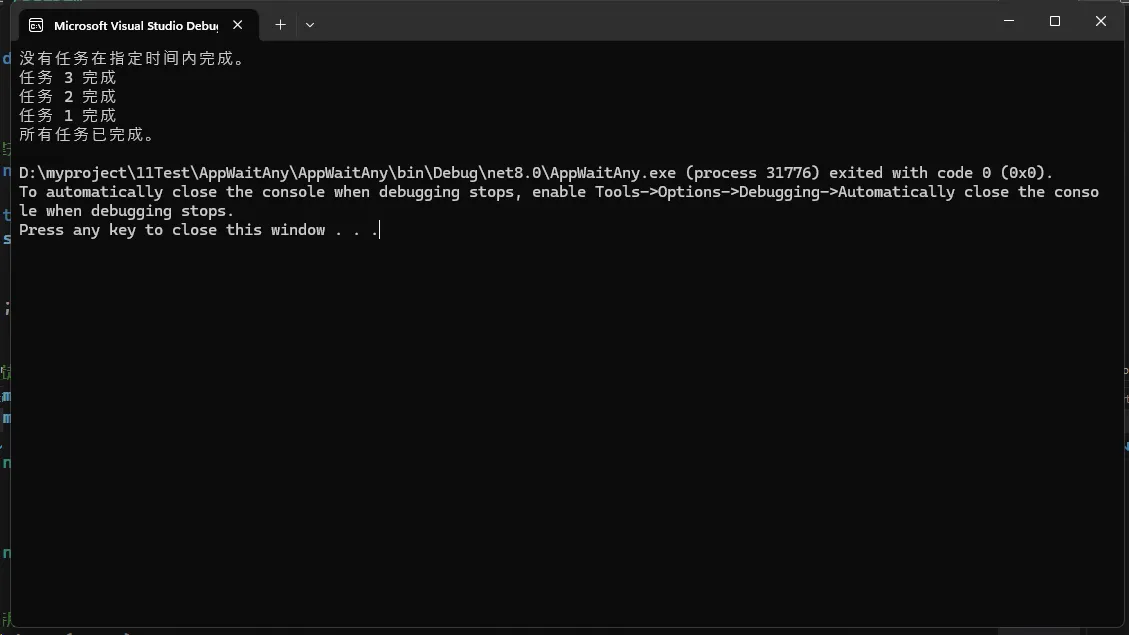Viewport: 1129px width, 635px height.
Task: Click the text cursor after the prompt dots
Action: coord(381,230)
